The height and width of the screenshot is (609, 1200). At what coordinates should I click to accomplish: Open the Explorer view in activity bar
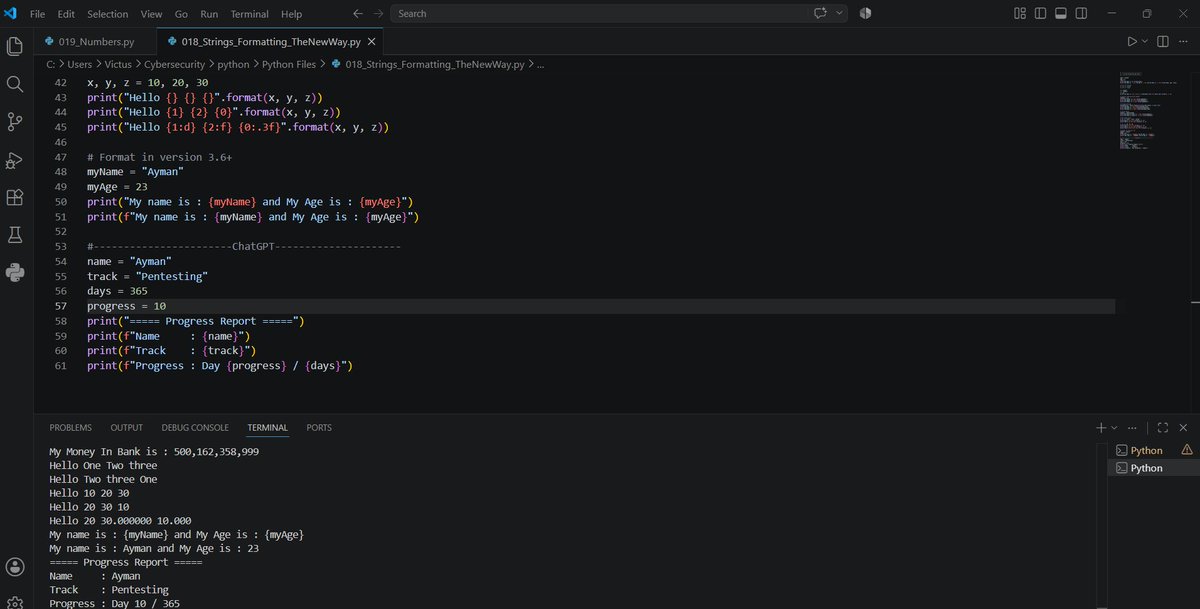(15, 47)
